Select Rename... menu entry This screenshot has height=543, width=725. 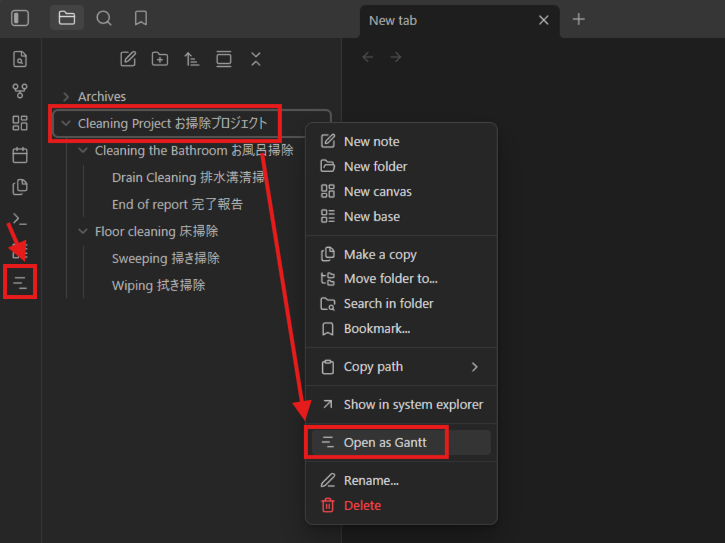401,481
